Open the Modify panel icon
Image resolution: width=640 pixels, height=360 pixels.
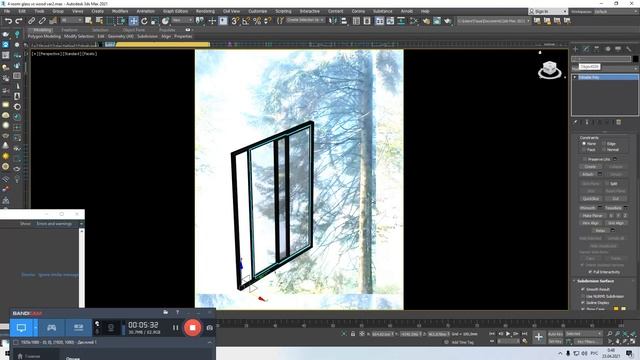tap(586, 49)
